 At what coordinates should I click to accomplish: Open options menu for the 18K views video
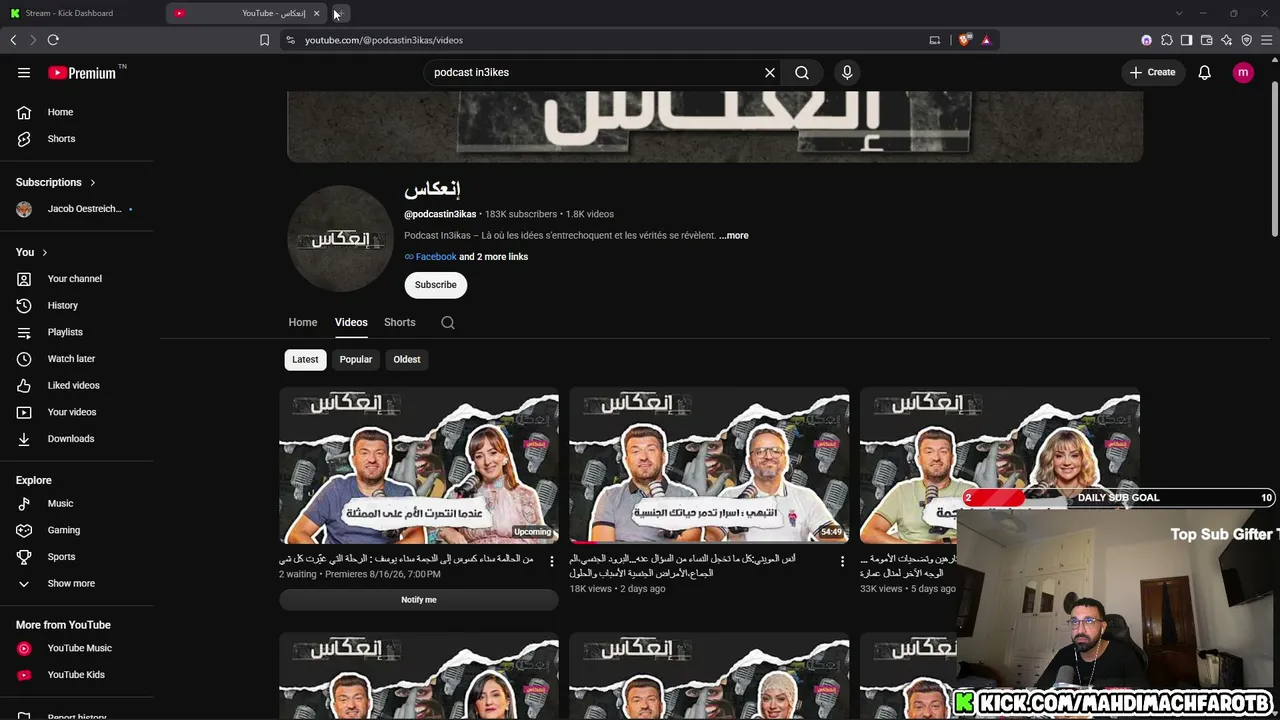842,562
